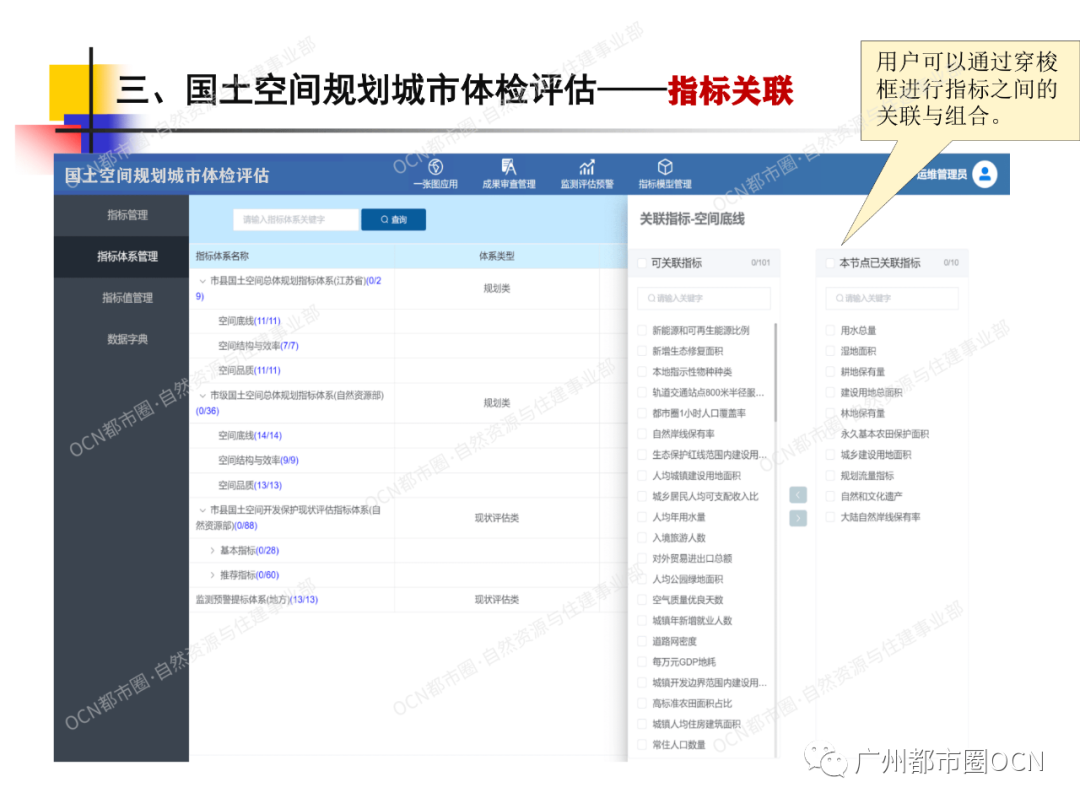Image resolution: width=1080 pixels, height=809 pixels.
Task: Select the 指标体系管理 sidebar item
Action: 122,256
